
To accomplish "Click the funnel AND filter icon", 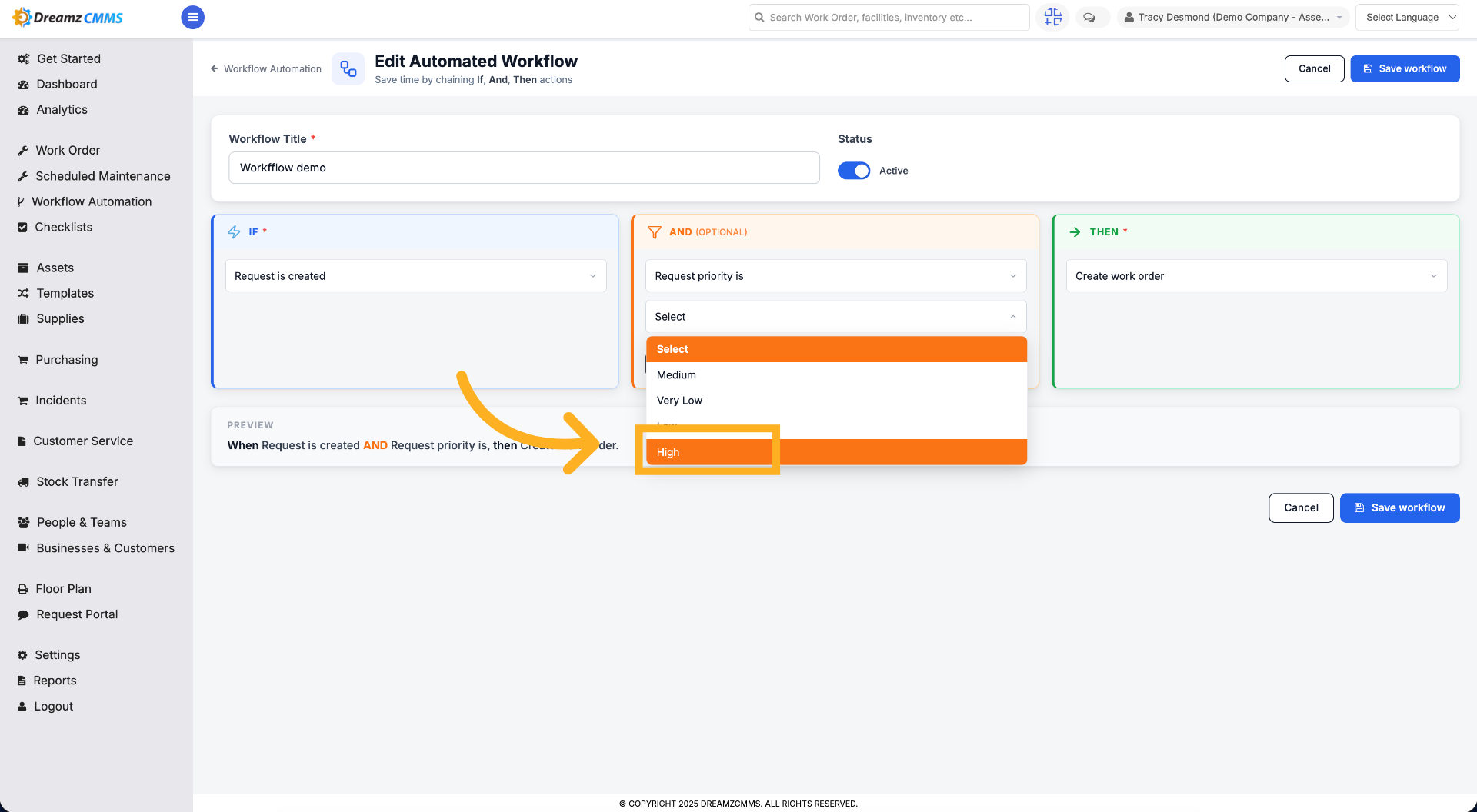I will [655, 231].
